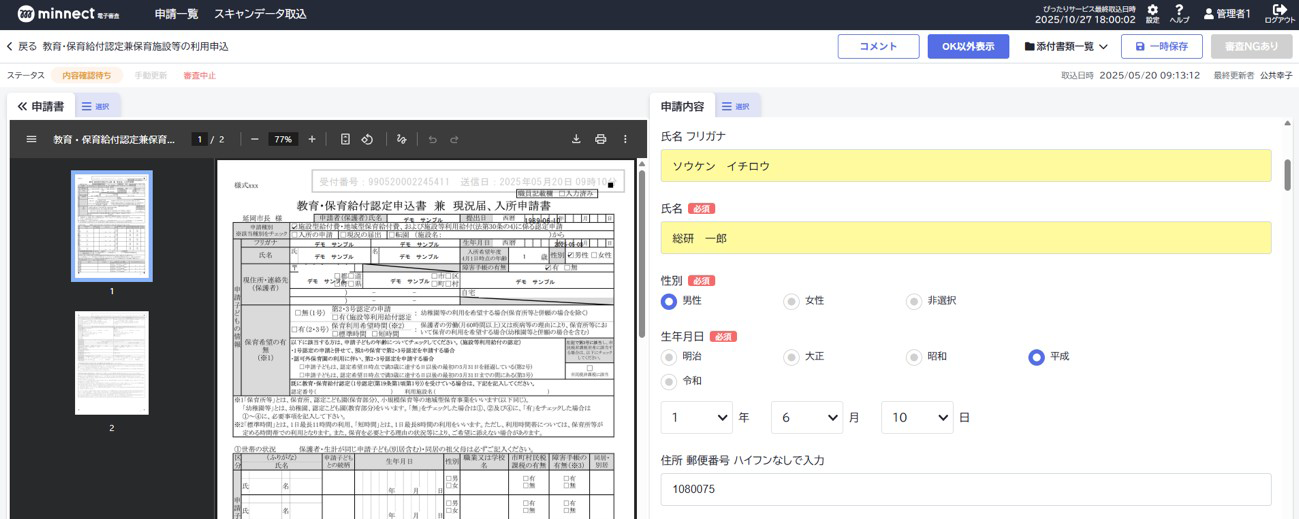Expand the 添付書類一覧 dropdown
The width and height of the screenshot is (1299, 519).
pos(1066,47)
